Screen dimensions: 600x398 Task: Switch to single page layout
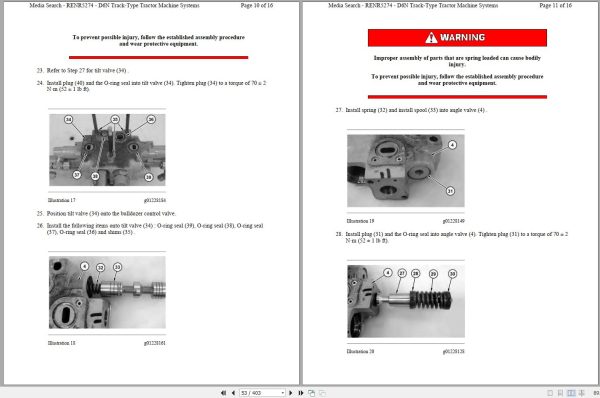[550, 393]
